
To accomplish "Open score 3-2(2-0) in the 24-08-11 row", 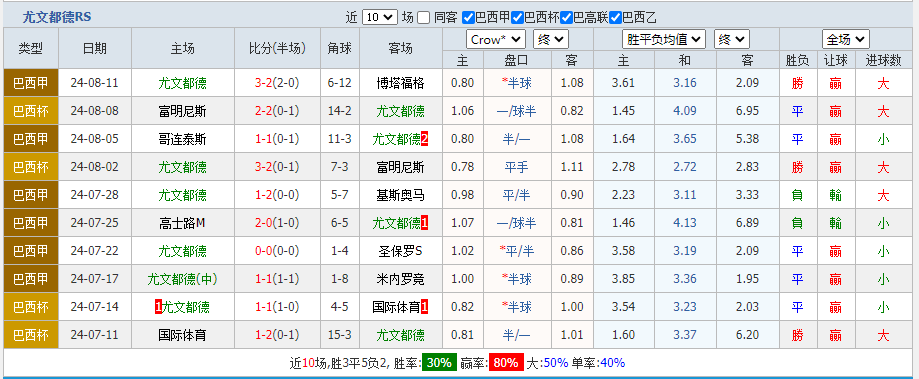I will coord(277,83).
